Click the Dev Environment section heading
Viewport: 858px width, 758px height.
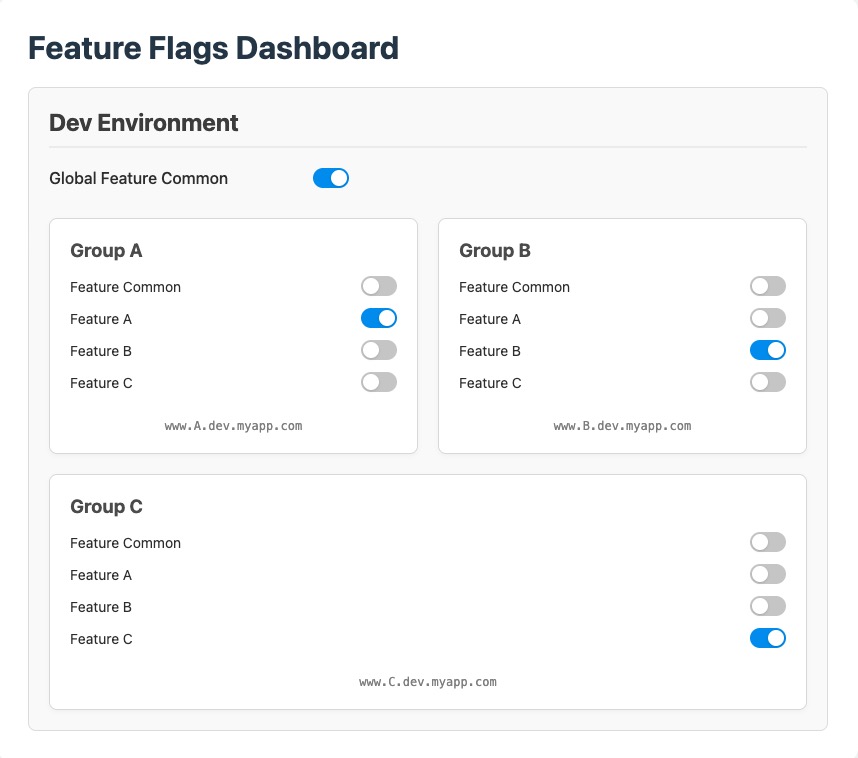(144, 123)
